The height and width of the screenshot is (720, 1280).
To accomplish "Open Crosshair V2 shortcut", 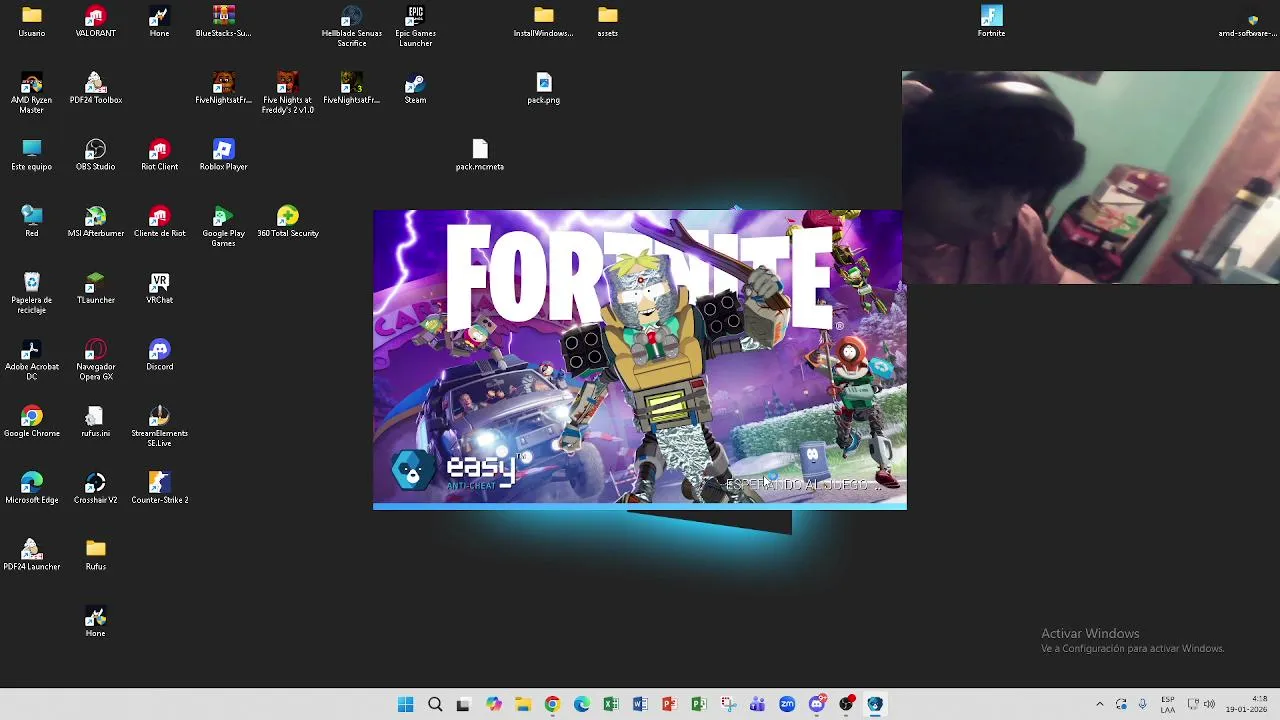I will pos(95,488).
